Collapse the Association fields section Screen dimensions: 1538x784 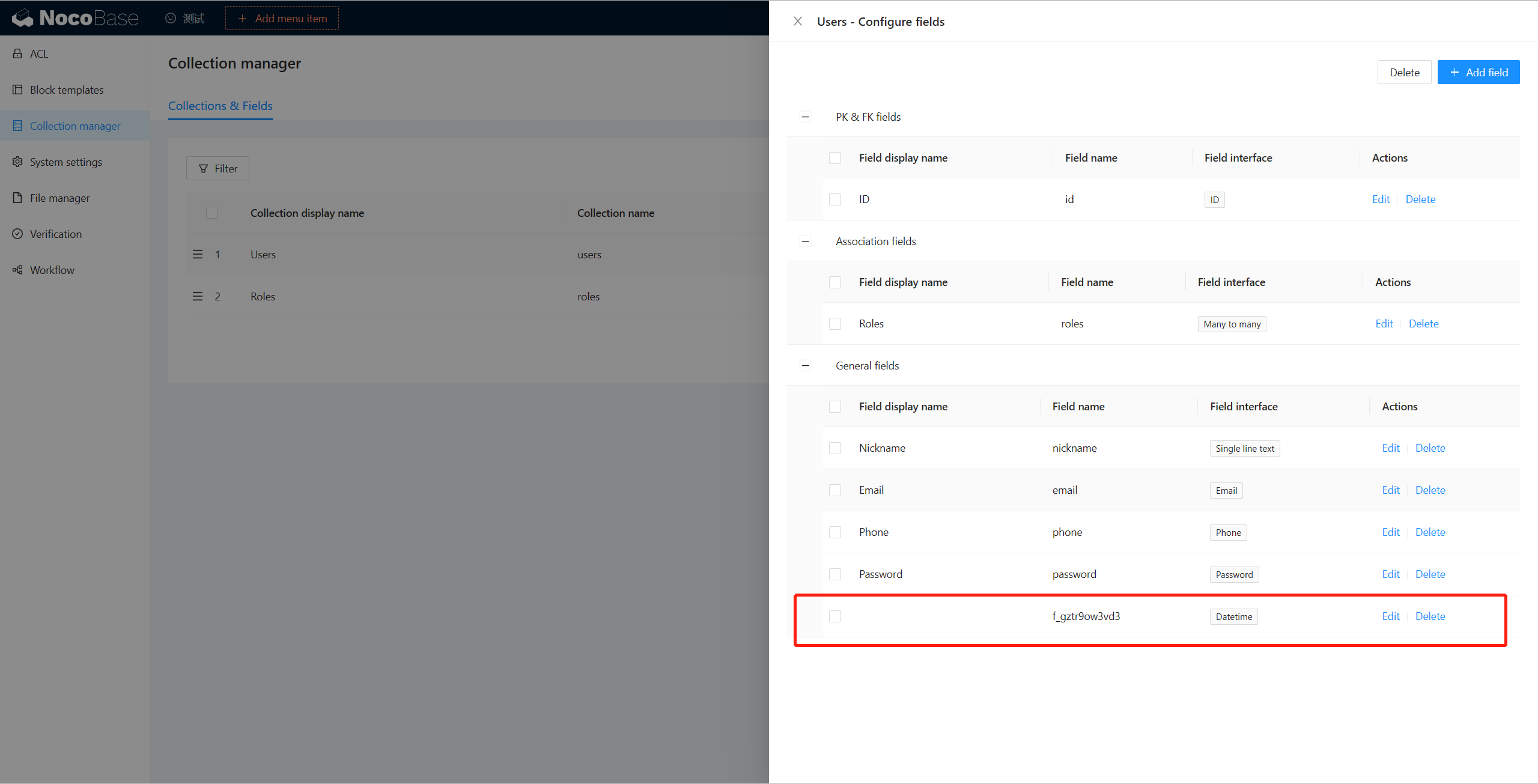pyautogui.click(x=805, y=241)
